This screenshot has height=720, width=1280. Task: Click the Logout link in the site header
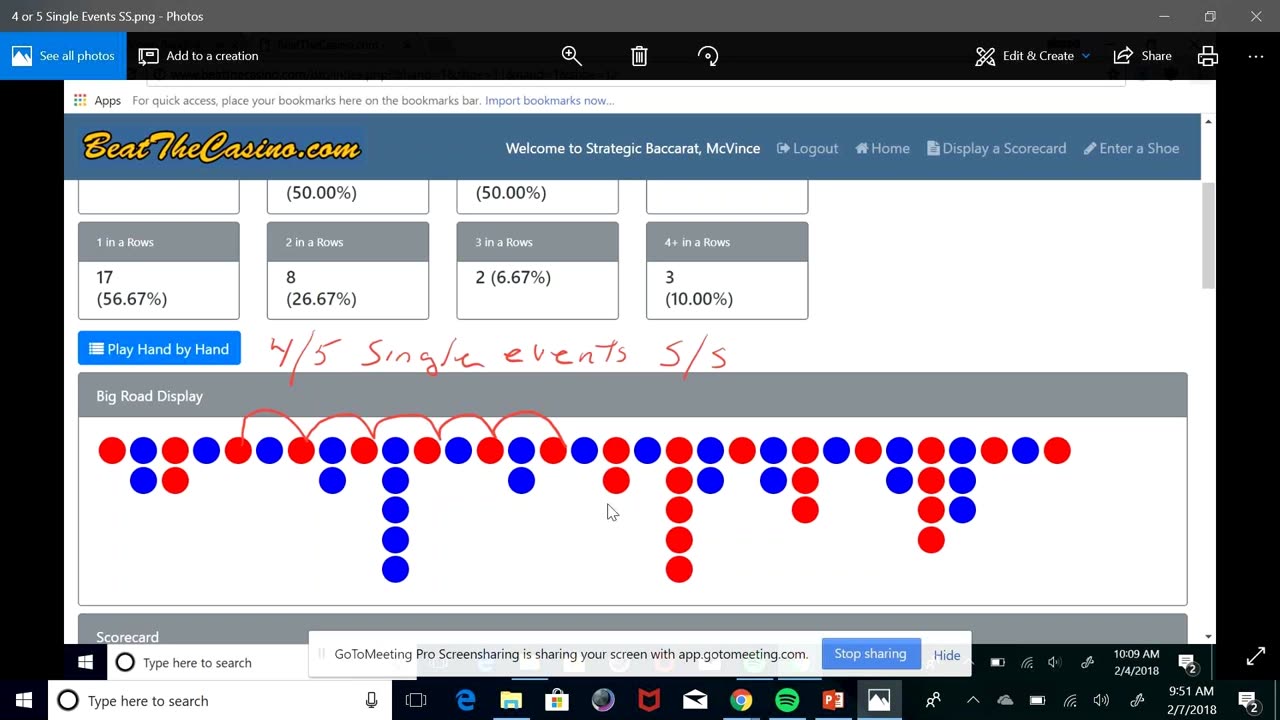(x=807, y=148)
